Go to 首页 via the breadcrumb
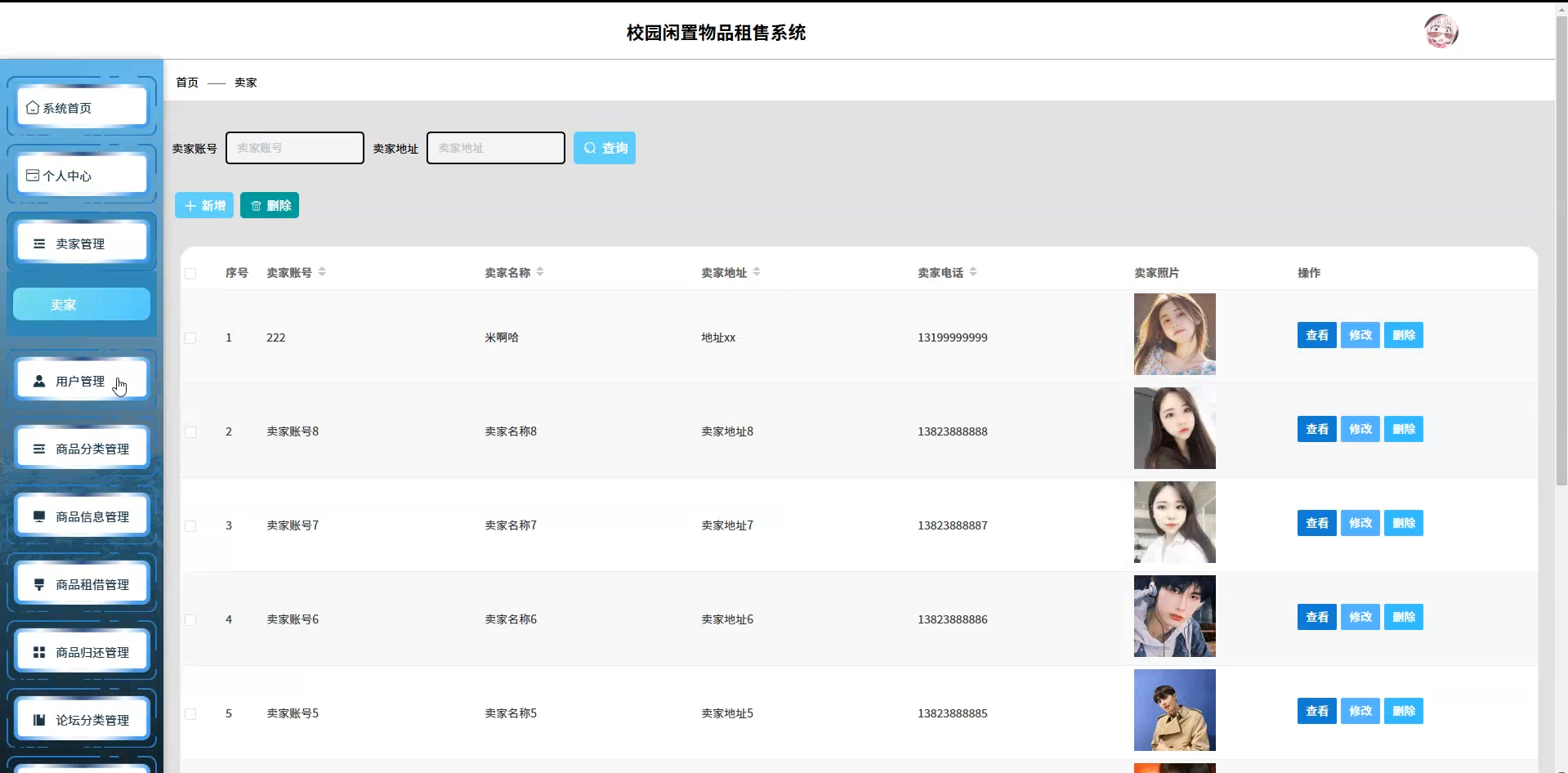The image size is (1568, 773). 187,82
